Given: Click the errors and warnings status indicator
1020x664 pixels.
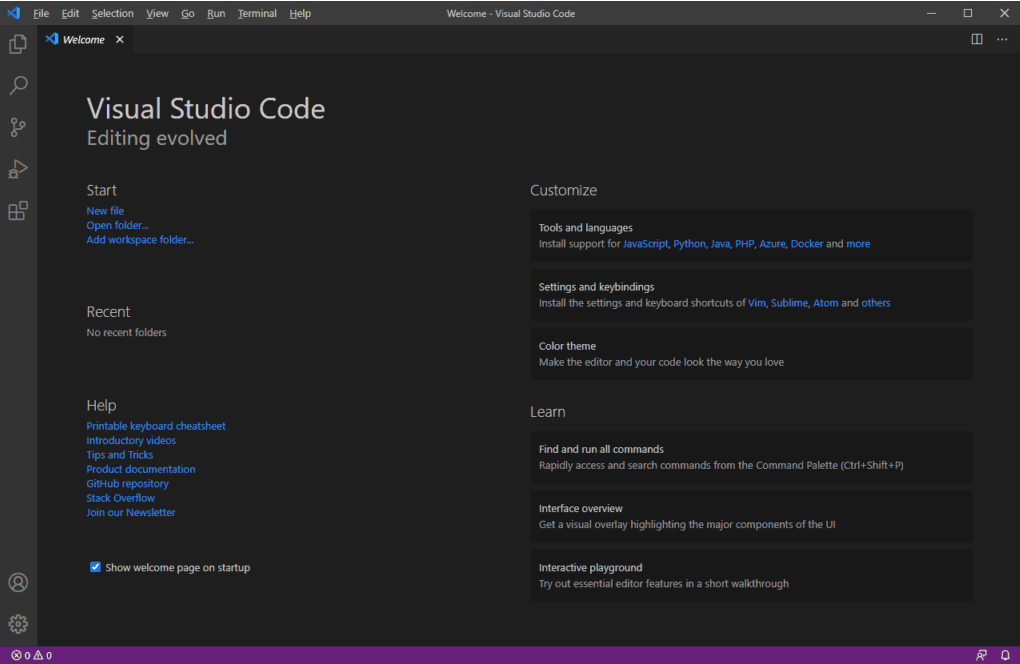Looking at the screenshot, I should click(x=29, y=655).
